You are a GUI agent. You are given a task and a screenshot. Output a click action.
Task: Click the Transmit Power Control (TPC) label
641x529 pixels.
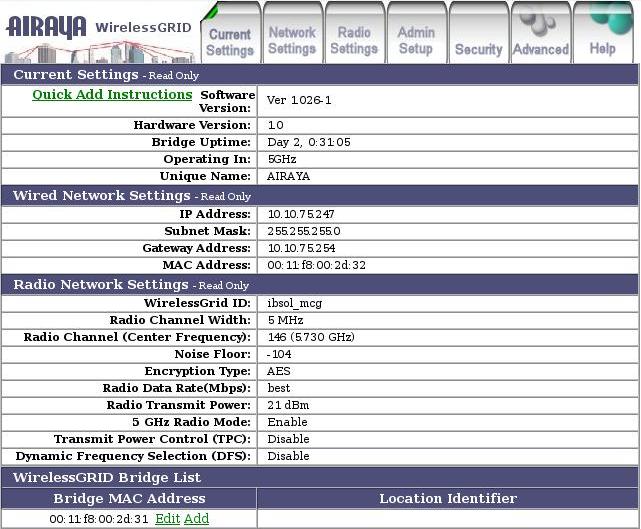(x=152, y=439)
